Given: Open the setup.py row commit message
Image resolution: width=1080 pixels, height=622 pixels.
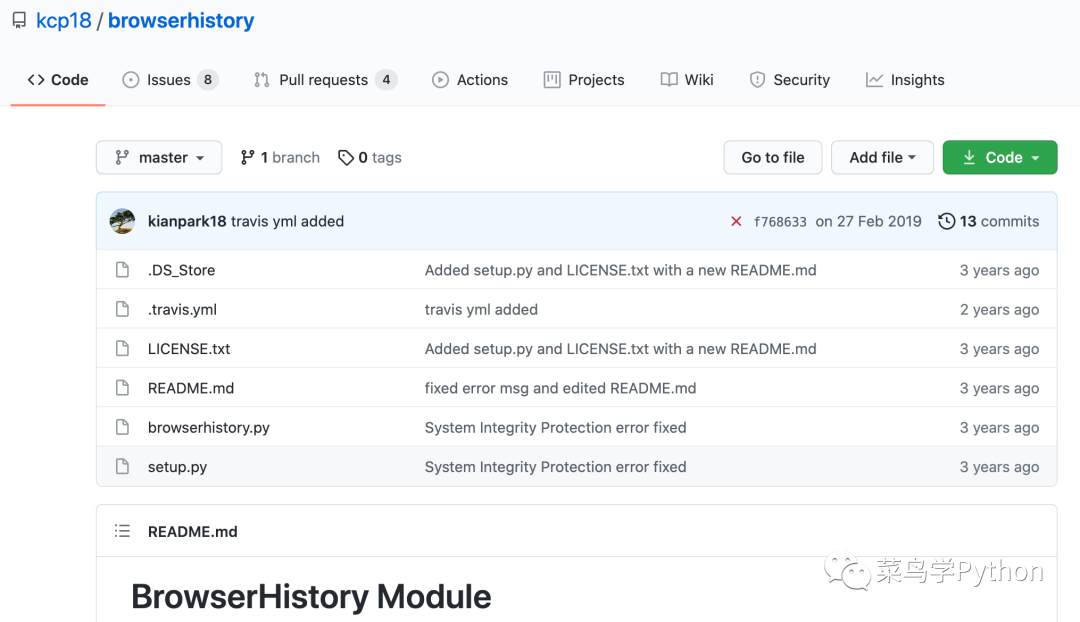Looking at the screenshot, I should 555,466.
